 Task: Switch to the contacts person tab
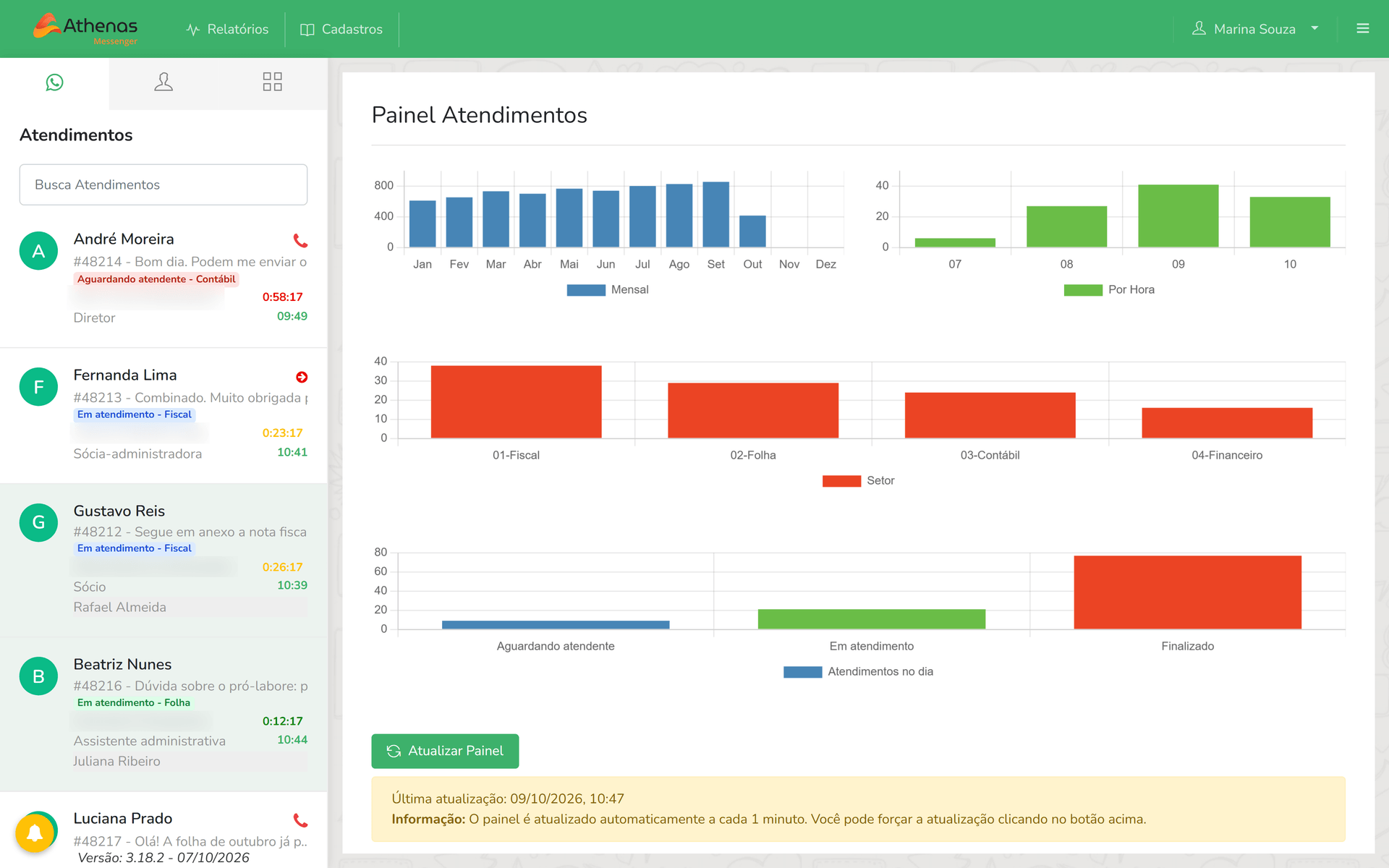tap(163, 82)
